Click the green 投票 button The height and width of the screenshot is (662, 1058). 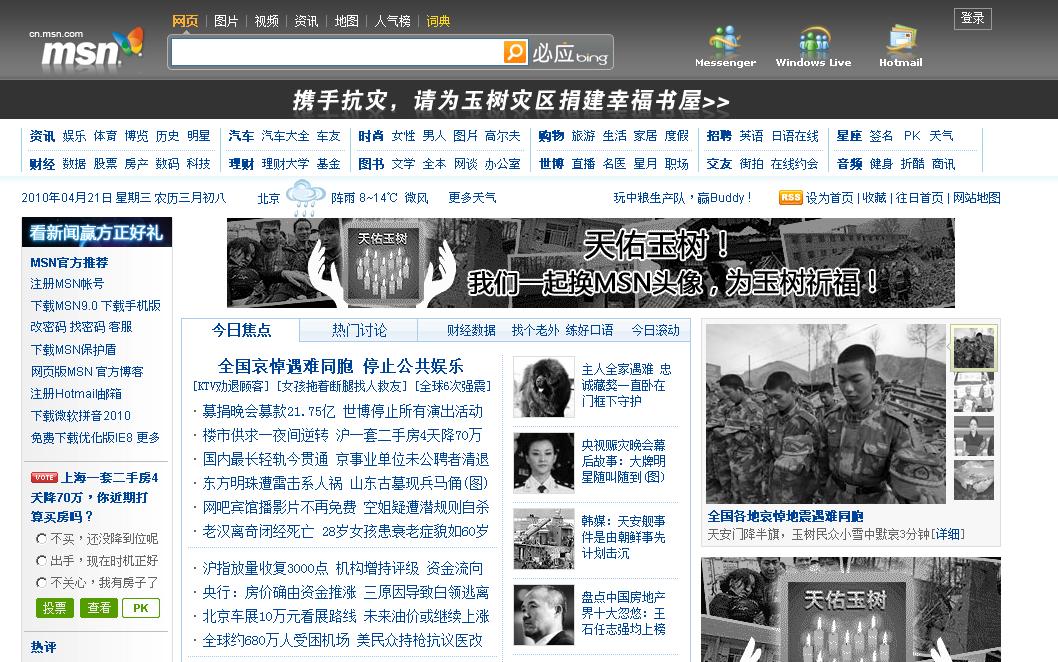click(54, 608)
